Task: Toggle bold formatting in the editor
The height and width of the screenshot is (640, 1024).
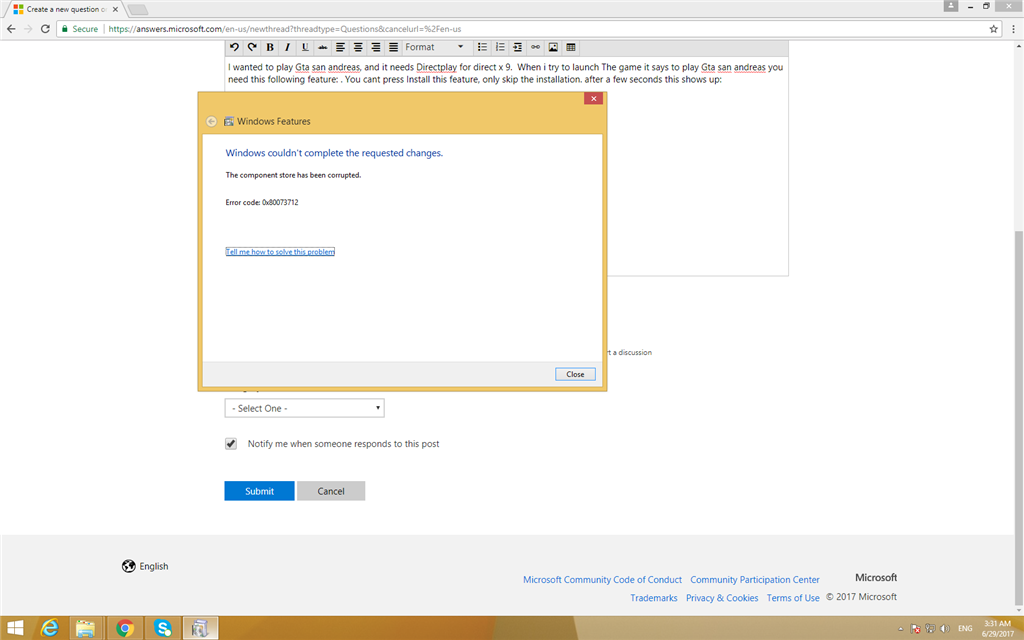Action: 270,47
